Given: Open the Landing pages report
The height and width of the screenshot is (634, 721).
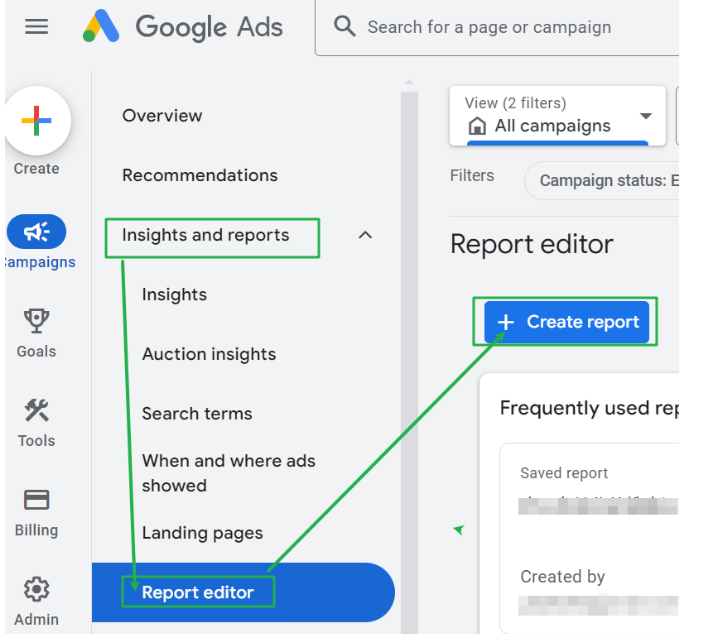Looking at the screenshot, I should tap(202, 533).
